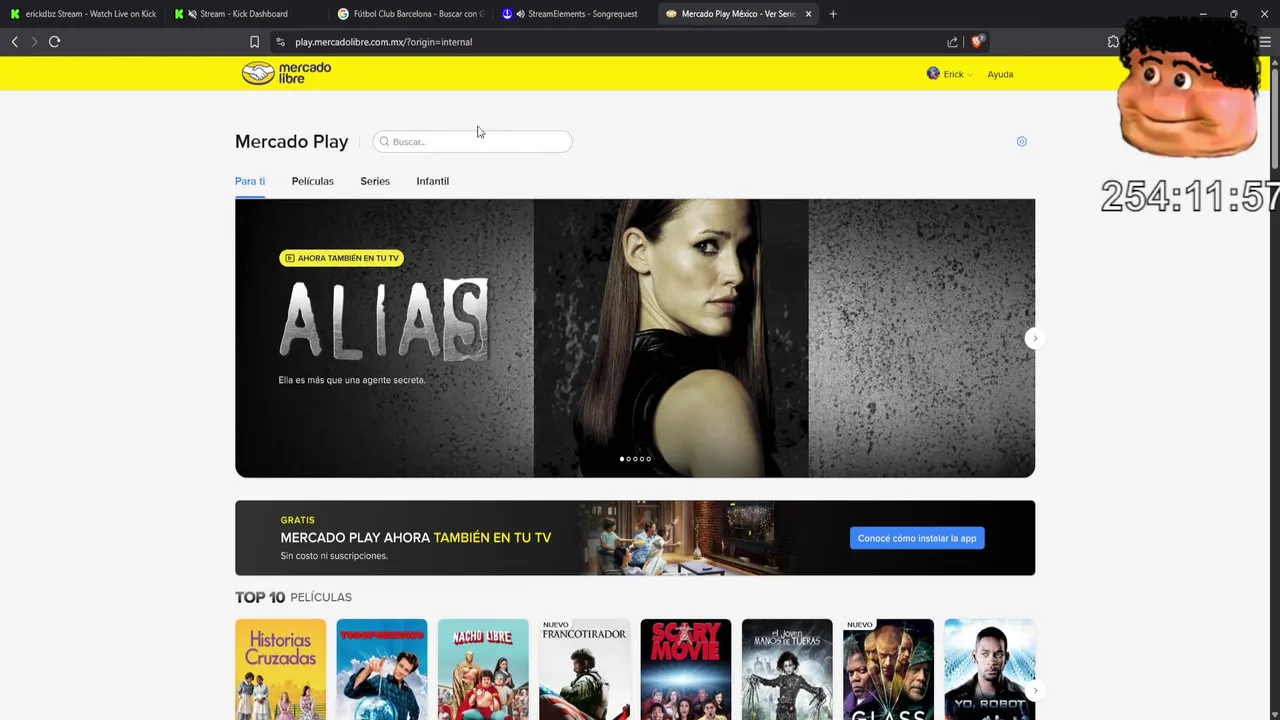Open the Series tab
Screen dimensions: 1280x720
[375, 181]
